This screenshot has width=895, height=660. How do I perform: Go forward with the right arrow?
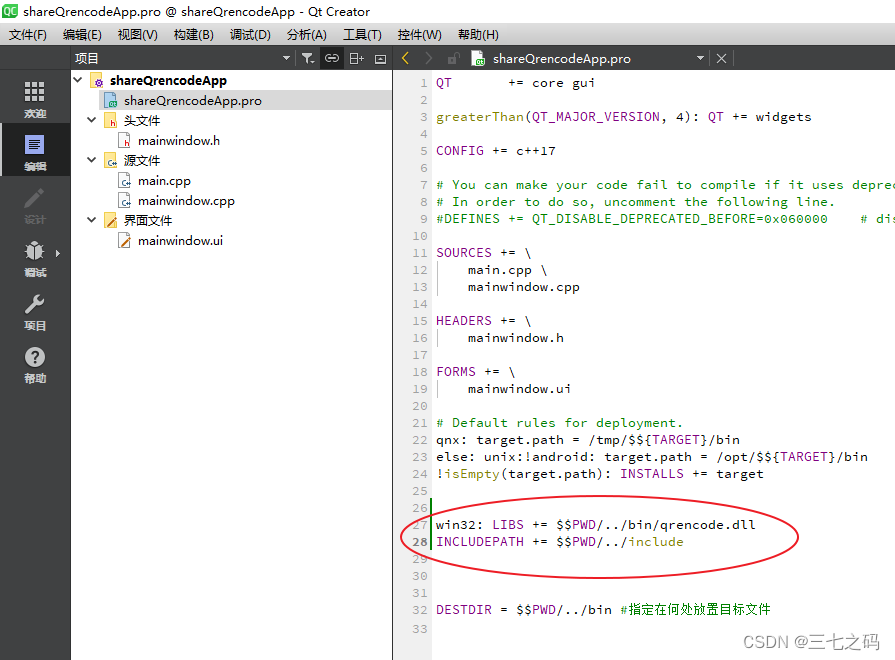click(429, 58)
